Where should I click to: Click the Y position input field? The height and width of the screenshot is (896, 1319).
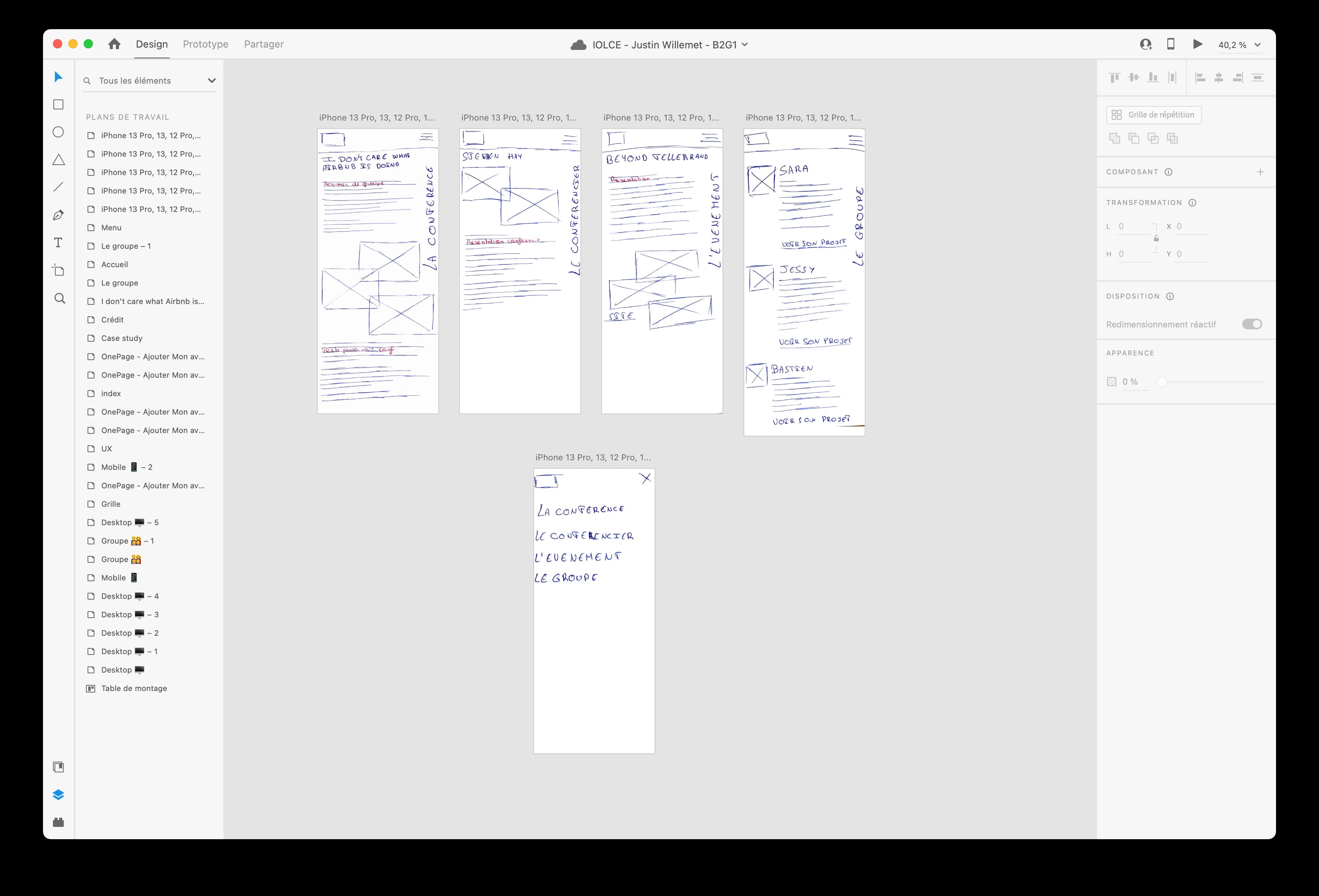coord(1192,254)
